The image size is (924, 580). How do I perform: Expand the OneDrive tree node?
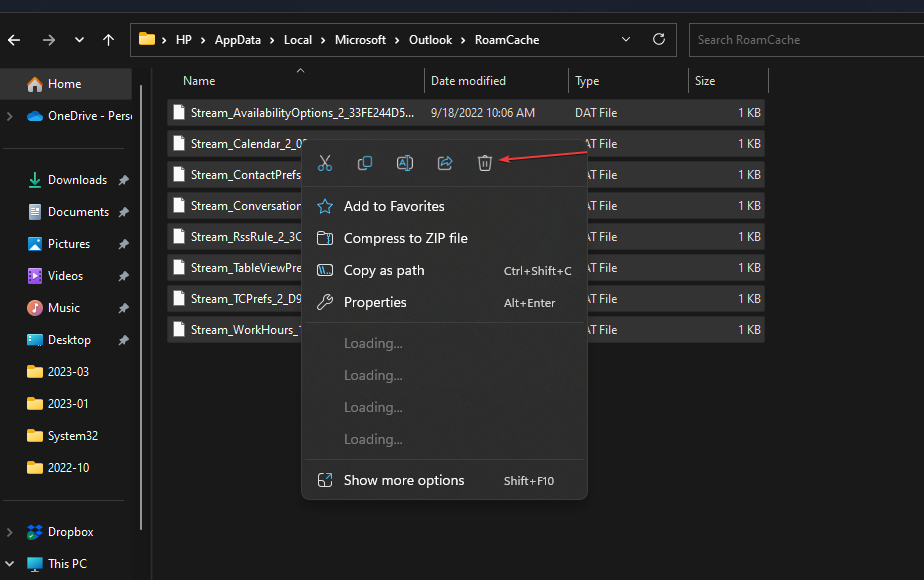pyautogui.click(x=9, y=116)
